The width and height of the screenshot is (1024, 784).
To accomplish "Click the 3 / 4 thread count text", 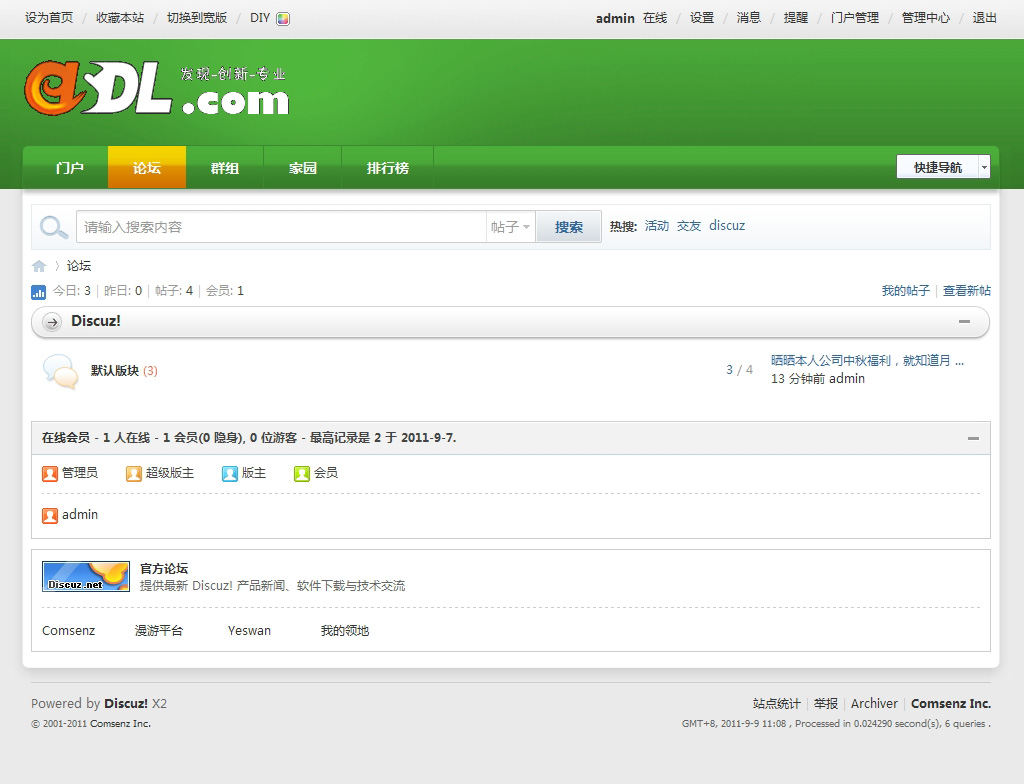I will tap(739, 370).
